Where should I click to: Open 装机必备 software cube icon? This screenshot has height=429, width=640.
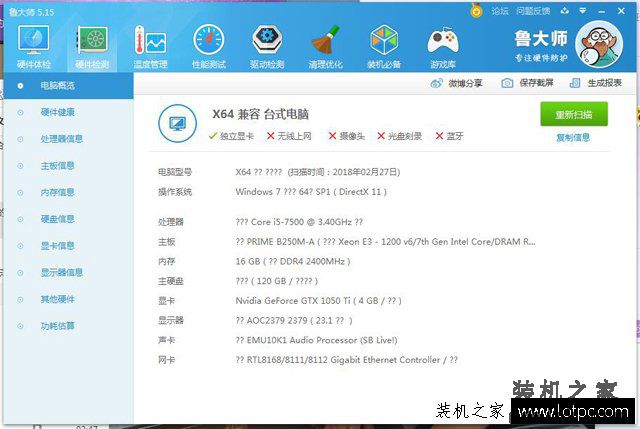click(384, 47)
